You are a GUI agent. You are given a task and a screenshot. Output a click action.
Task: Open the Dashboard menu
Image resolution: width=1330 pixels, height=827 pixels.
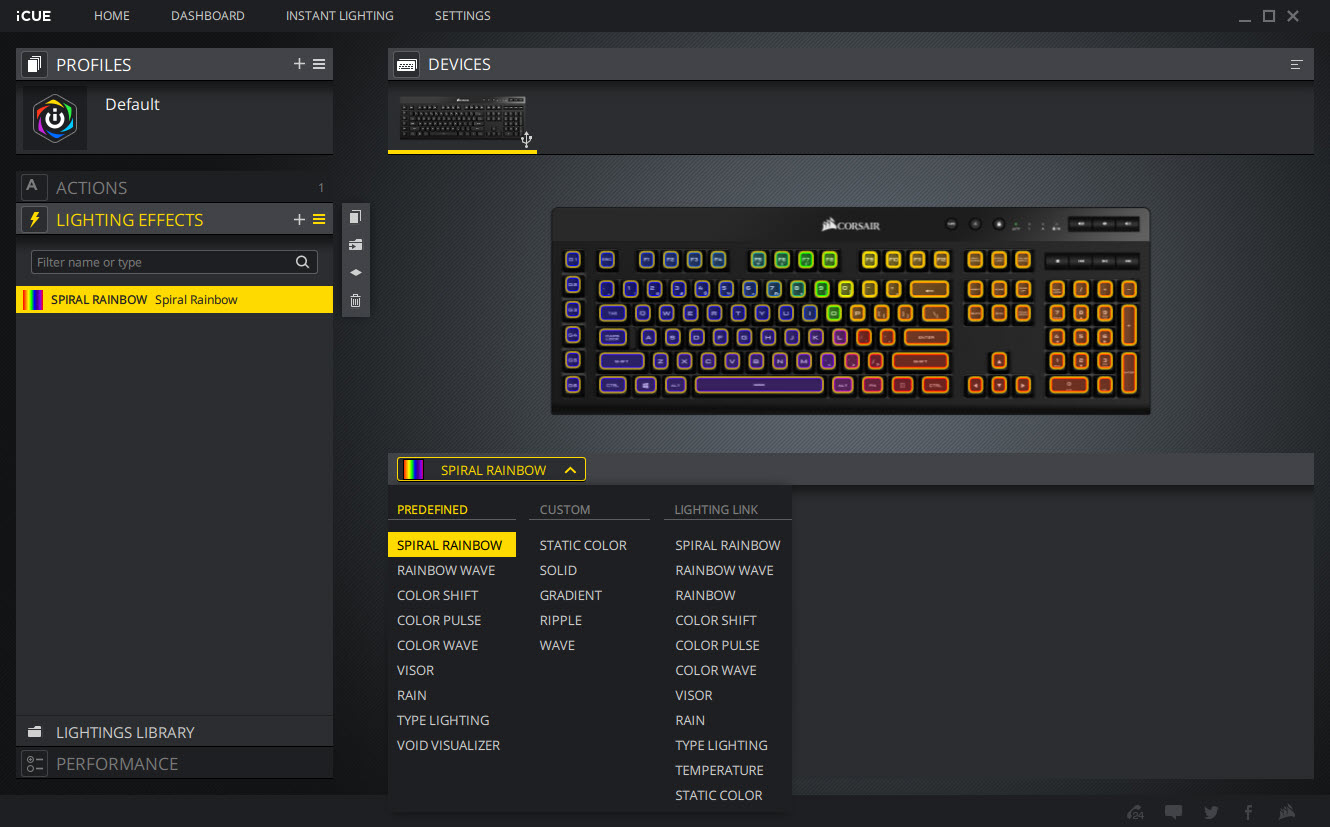[x=208, y=16]
